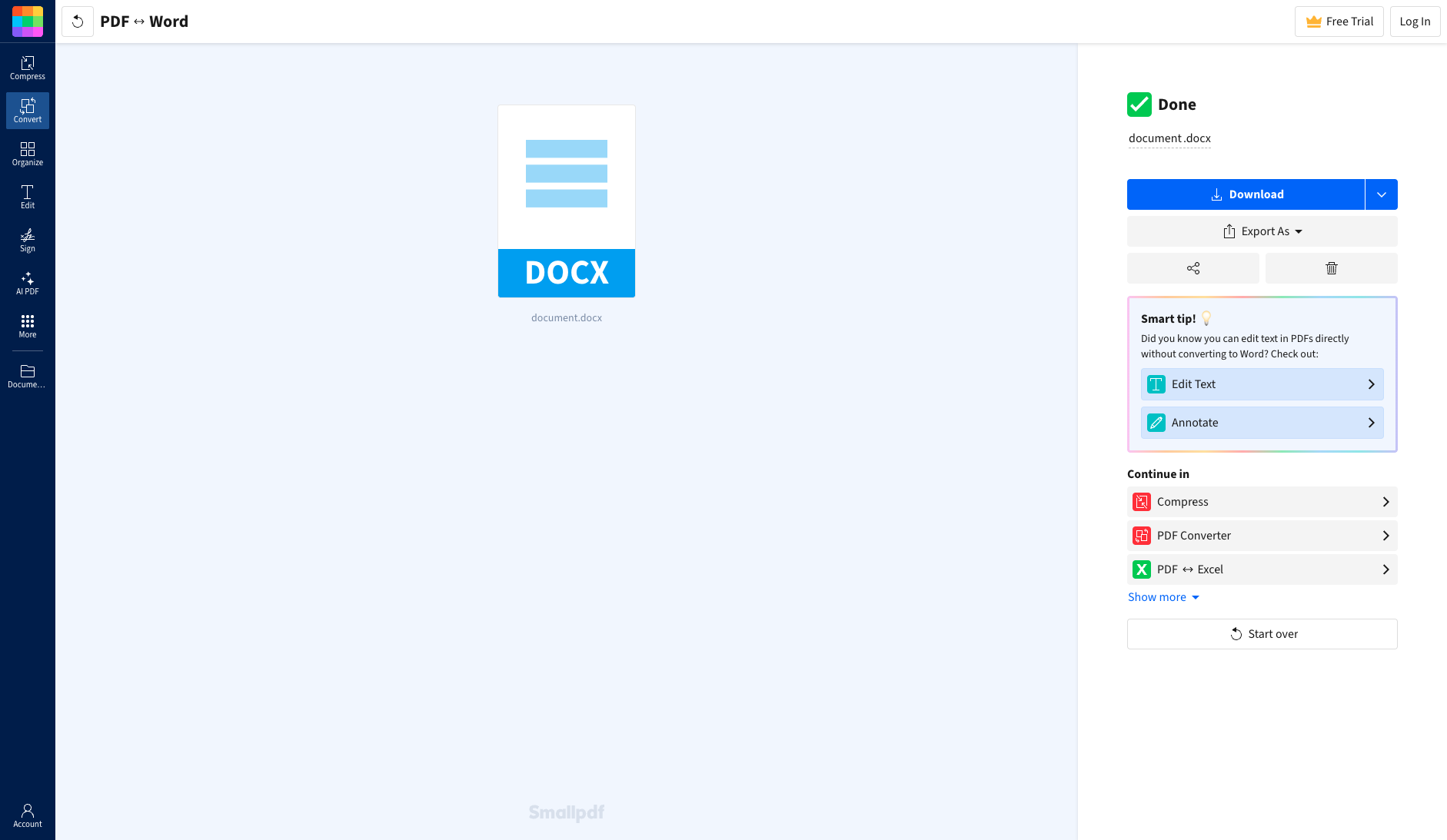Delete the file with trash icon

(x=1332, y=268)
